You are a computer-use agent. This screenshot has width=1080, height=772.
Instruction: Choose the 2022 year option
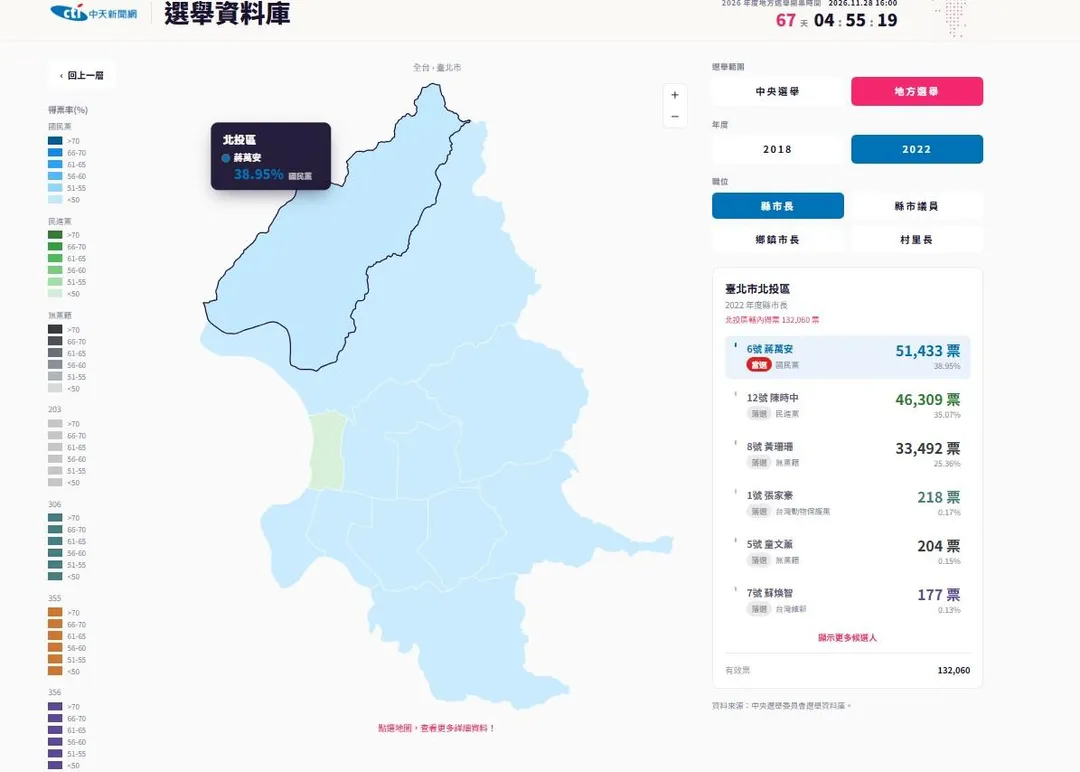coord(917,149)
